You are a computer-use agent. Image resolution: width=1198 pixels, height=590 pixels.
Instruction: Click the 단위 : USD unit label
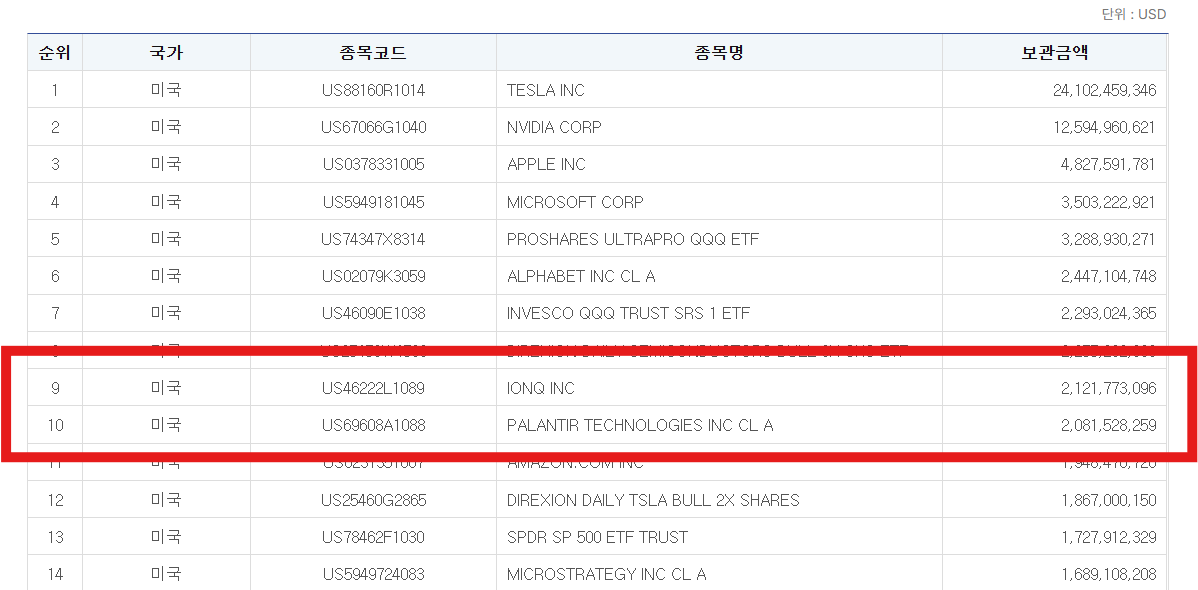[1134, 15]
